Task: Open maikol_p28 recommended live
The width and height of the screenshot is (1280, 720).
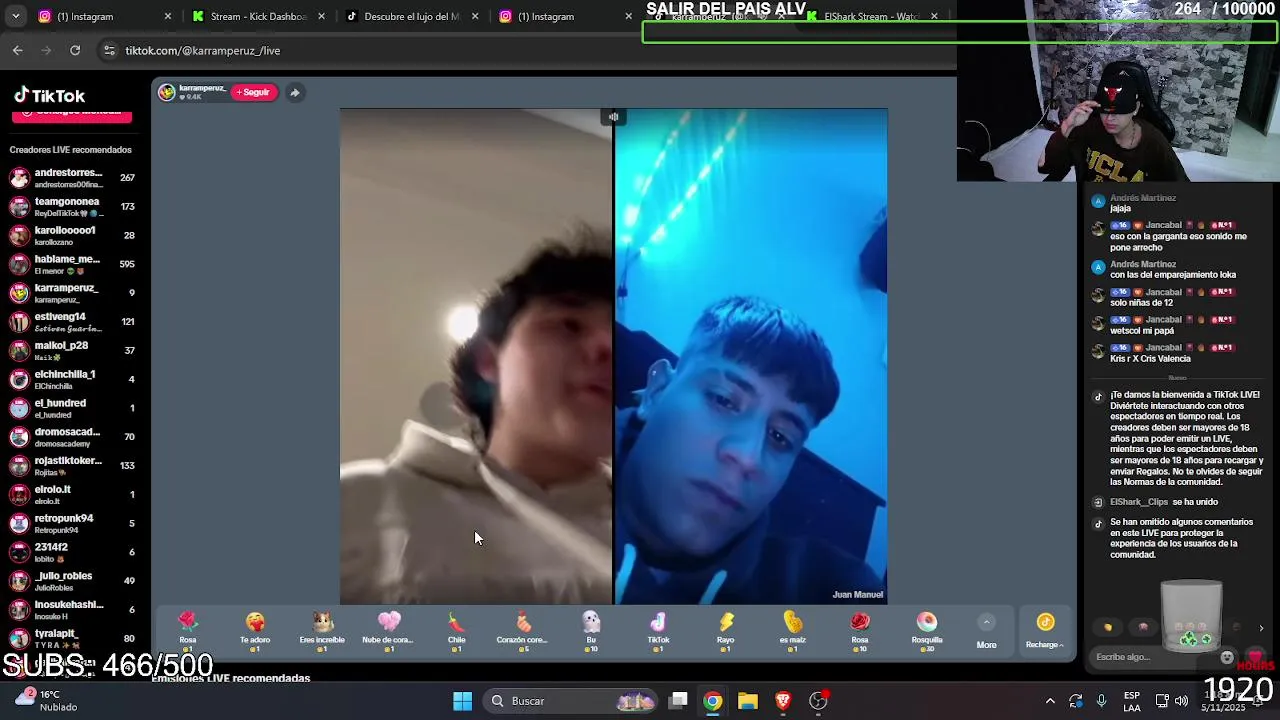Action: [72, 350]
